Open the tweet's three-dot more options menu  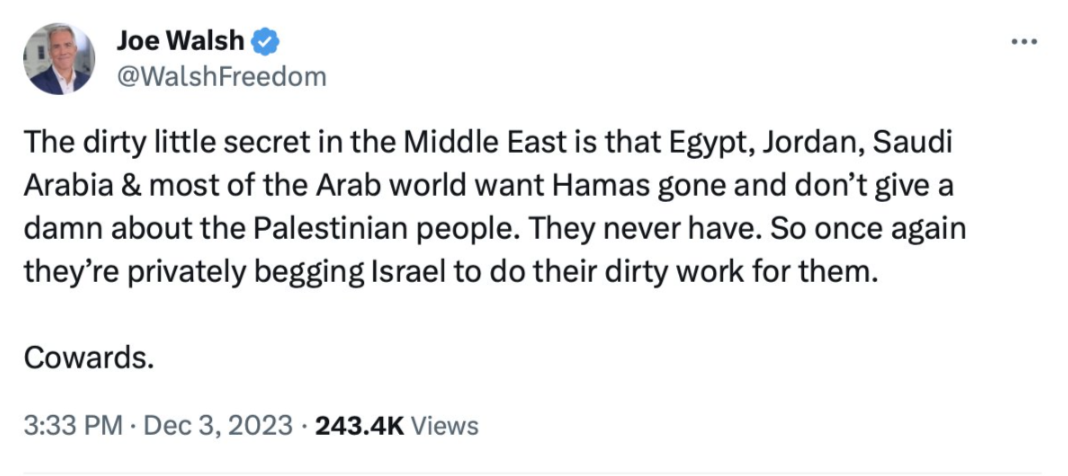[x=1025, y=42]
